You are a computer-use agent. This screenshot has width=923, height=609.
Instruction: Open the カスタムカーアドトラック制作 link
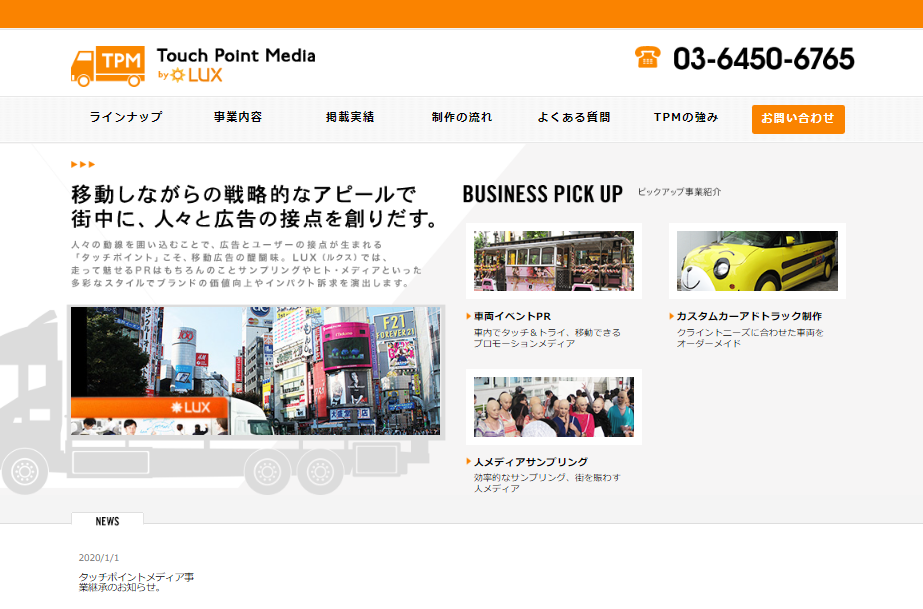[749, 316]
